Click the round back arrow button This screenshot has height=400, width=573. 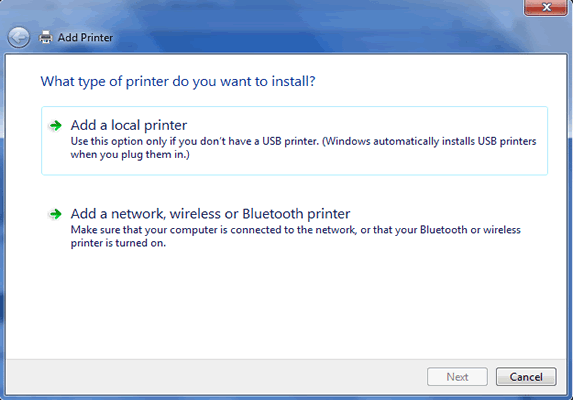point(19,37)
